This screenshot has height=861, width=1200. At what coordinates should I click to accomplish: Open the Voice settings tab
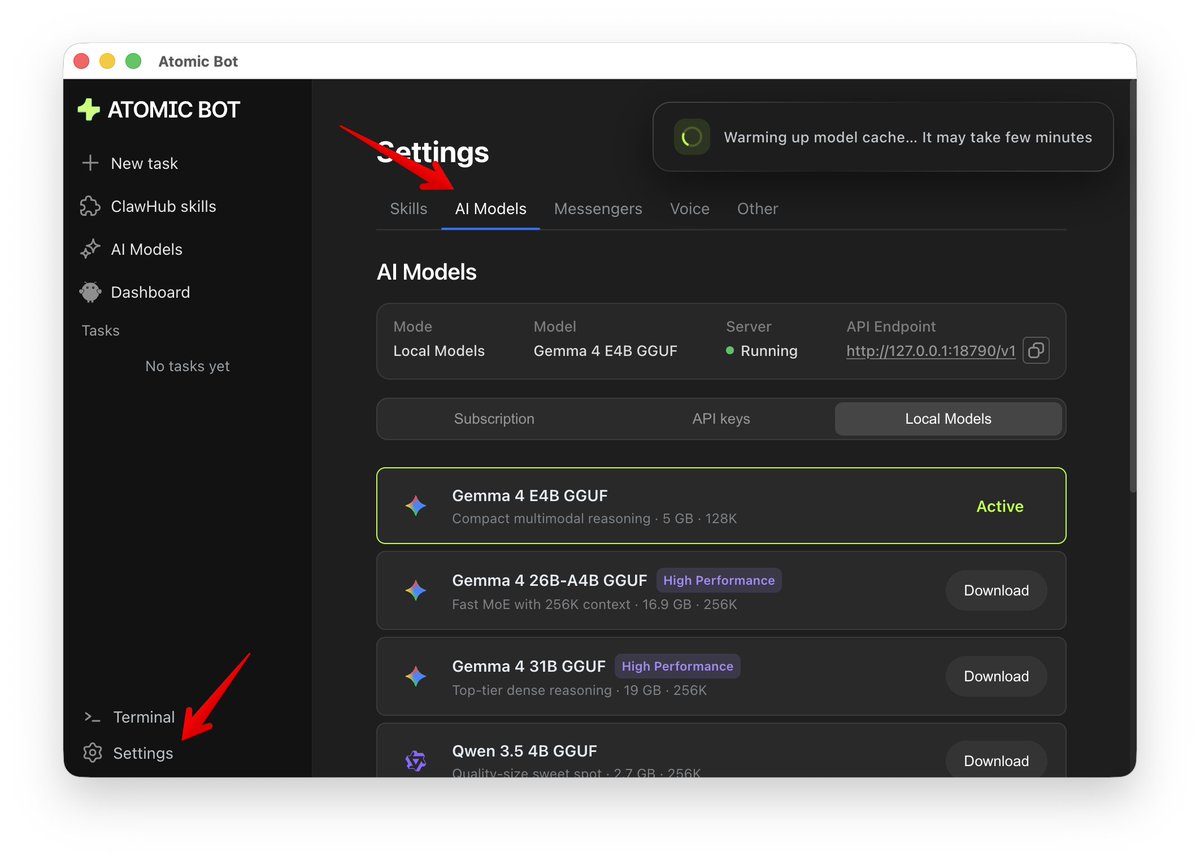[690, 209]
